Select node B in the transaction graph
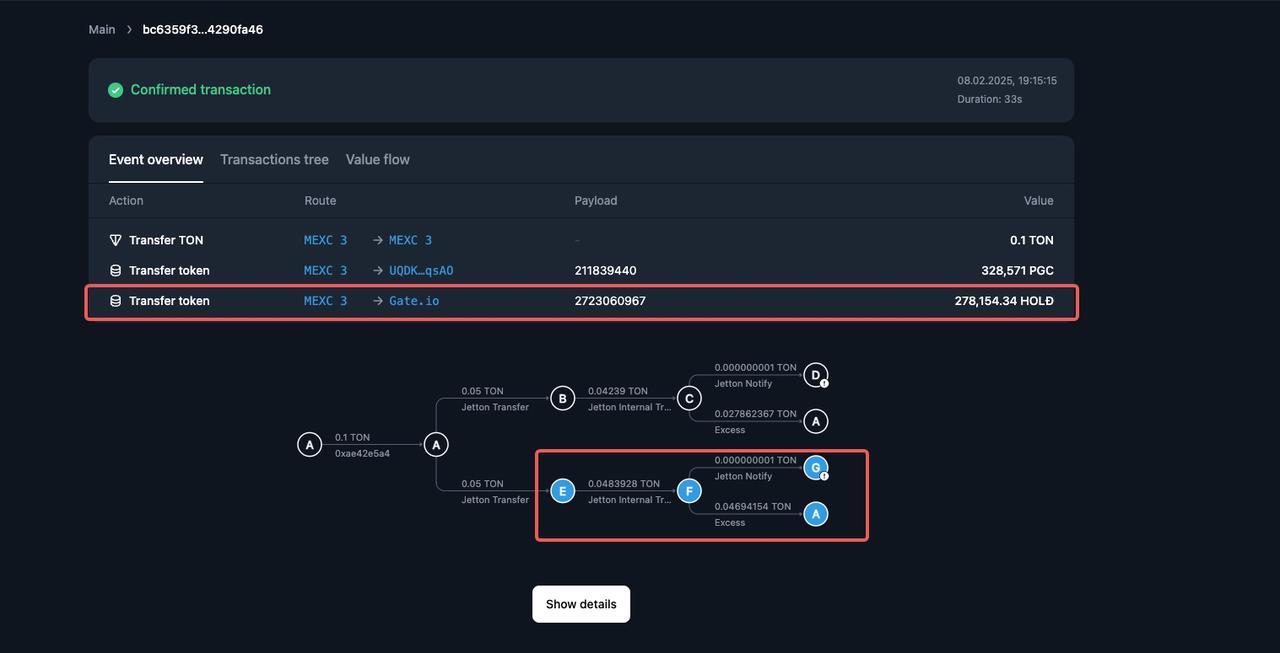Screen dimensions: 1280x653 562,398
